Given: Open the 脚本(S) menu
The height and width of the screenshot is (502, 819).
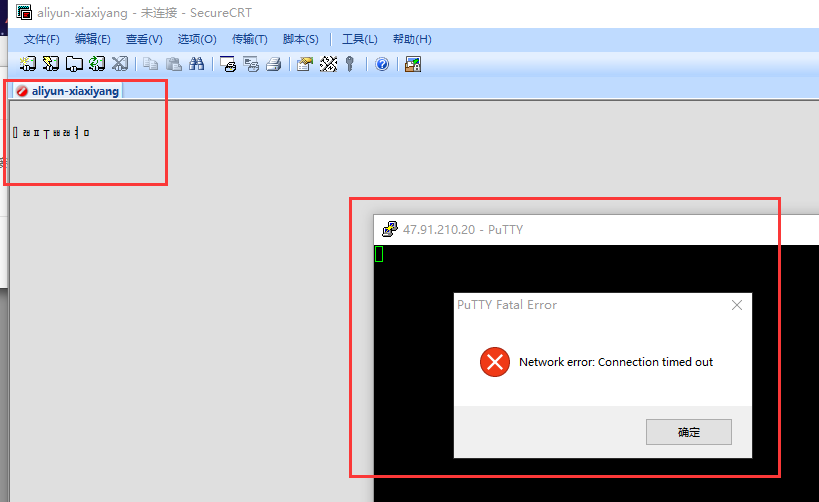Looking at the screenshot, I should [301, 39].
